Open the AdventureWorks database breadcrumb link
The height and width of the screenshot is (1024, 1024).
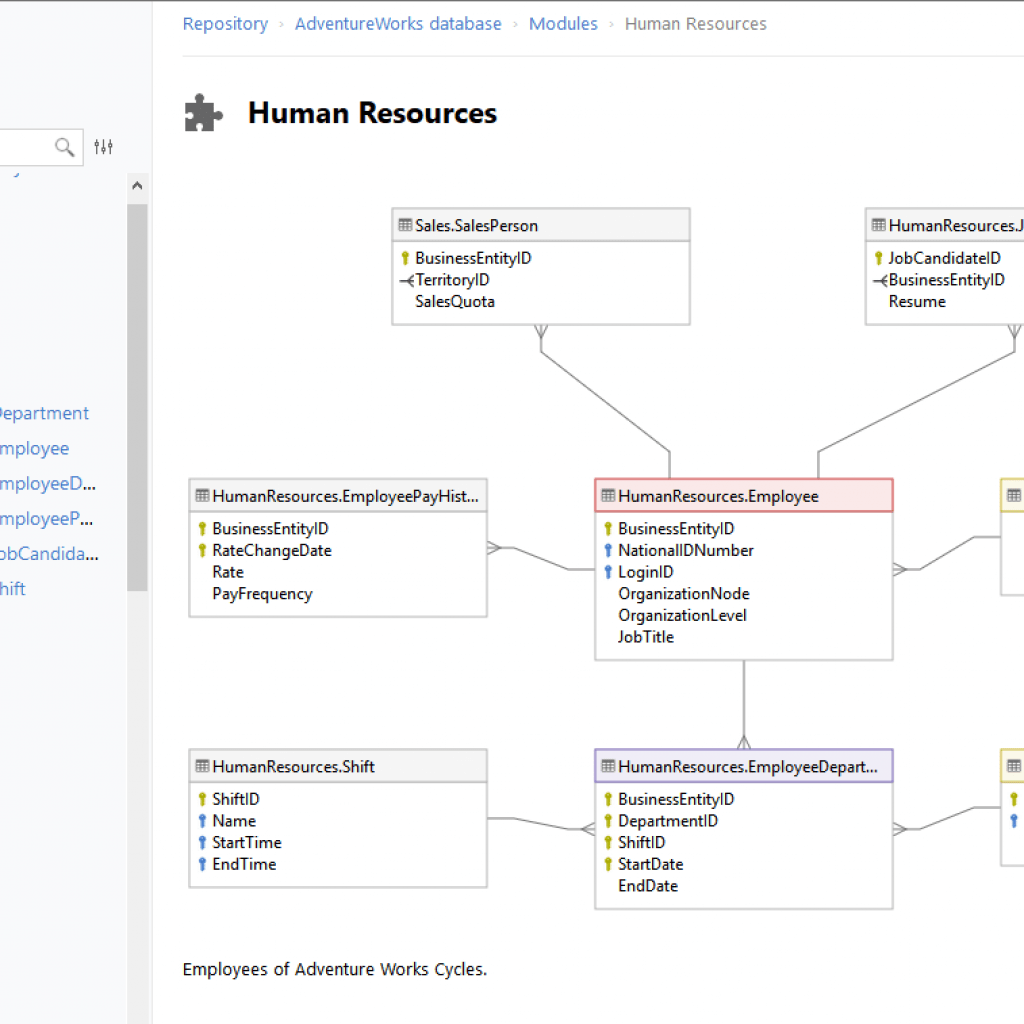398,23
